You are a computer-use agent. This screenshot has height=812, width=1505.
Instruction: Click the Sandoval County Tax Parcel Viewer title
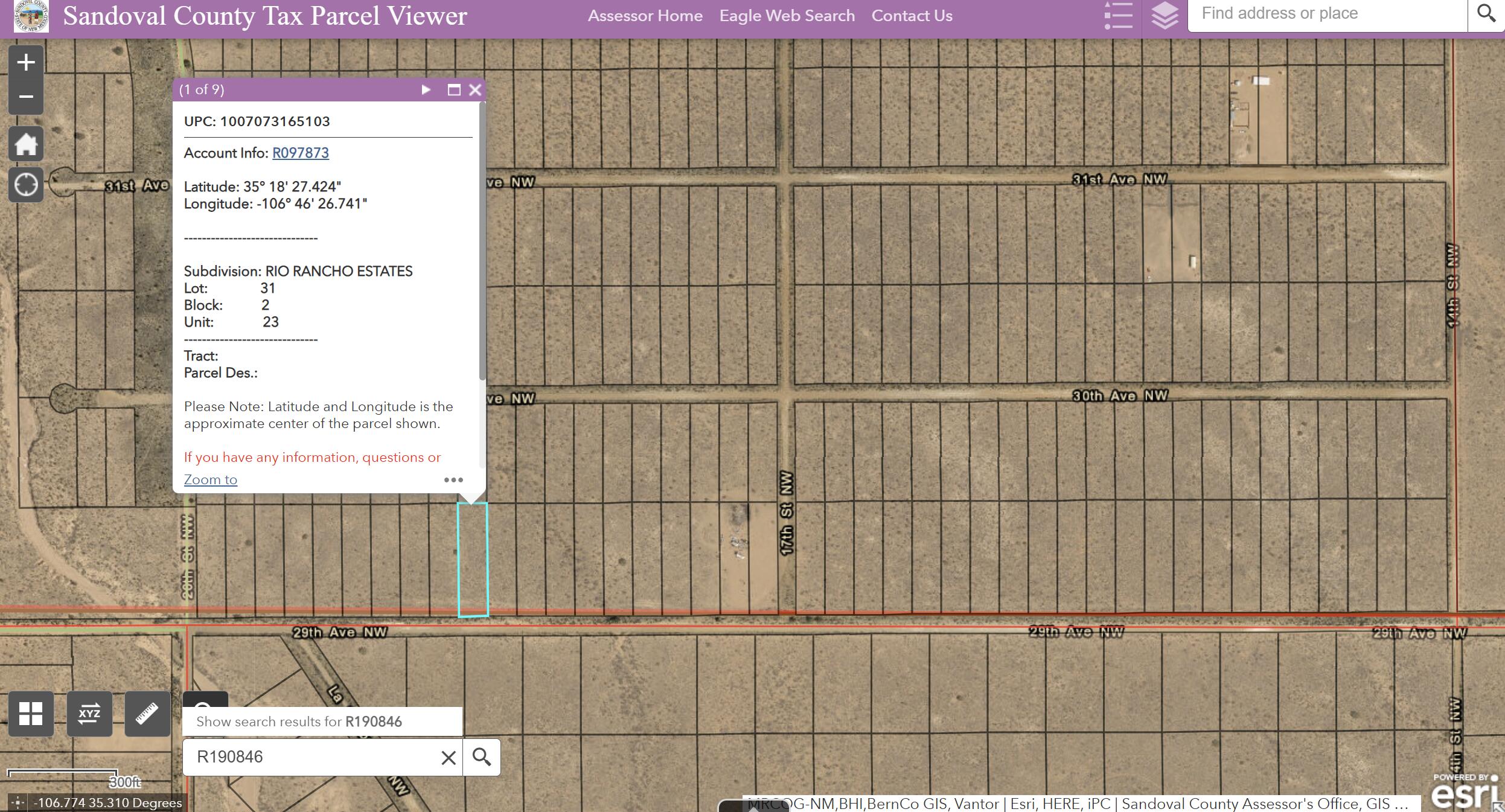coord(265,16)
